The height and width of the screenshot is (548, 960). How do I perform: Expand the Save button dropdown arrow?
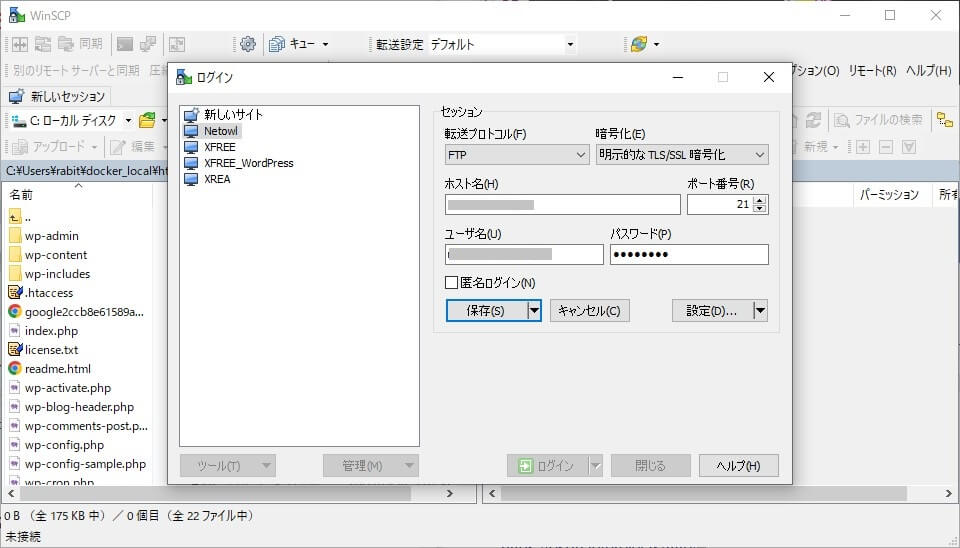click(x=534, y=311)
